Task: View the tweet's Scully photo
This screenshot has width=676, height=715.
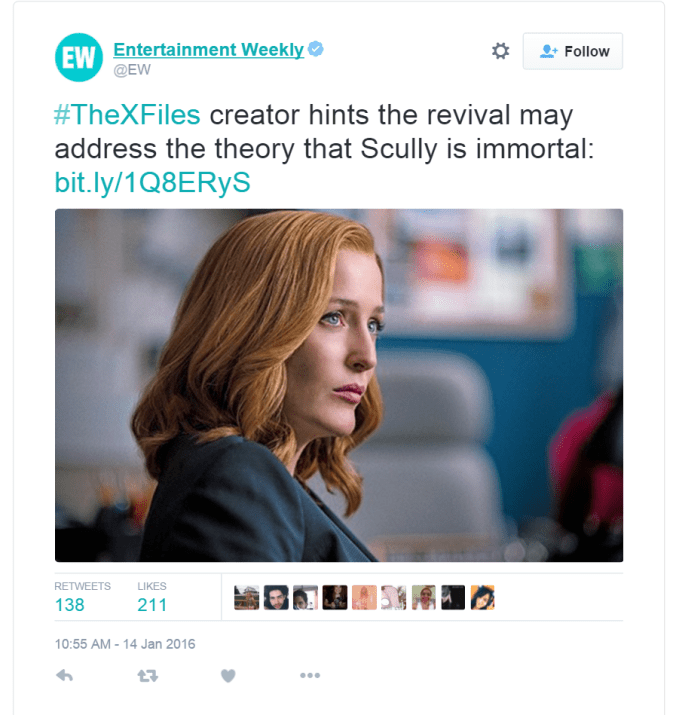Action: [x=339, y=385]
